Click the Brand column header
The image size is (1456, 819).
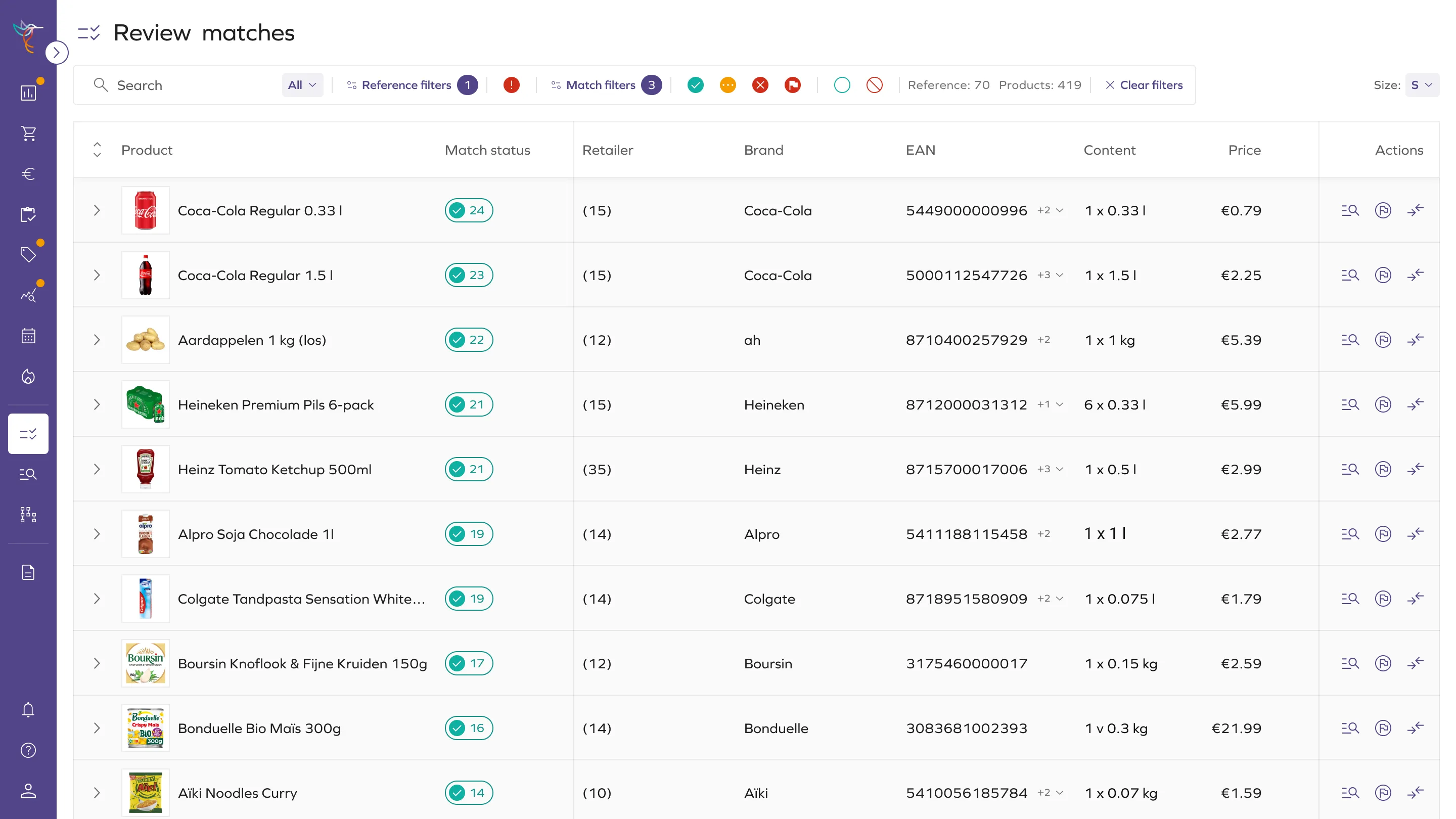(x=763, y=150)
